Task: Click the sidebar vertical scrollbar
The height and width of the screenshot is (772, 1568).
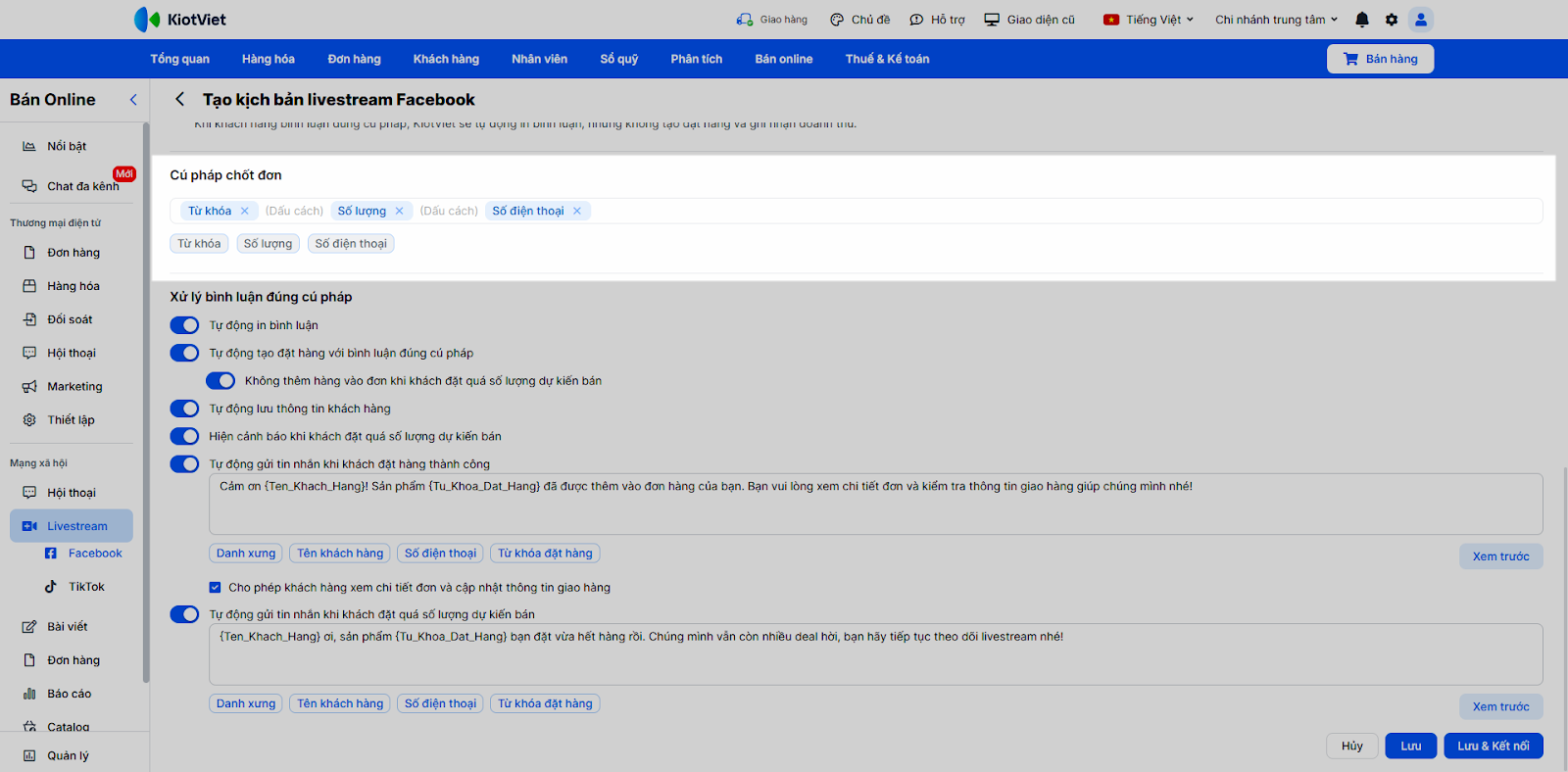Action: [146, 402]
